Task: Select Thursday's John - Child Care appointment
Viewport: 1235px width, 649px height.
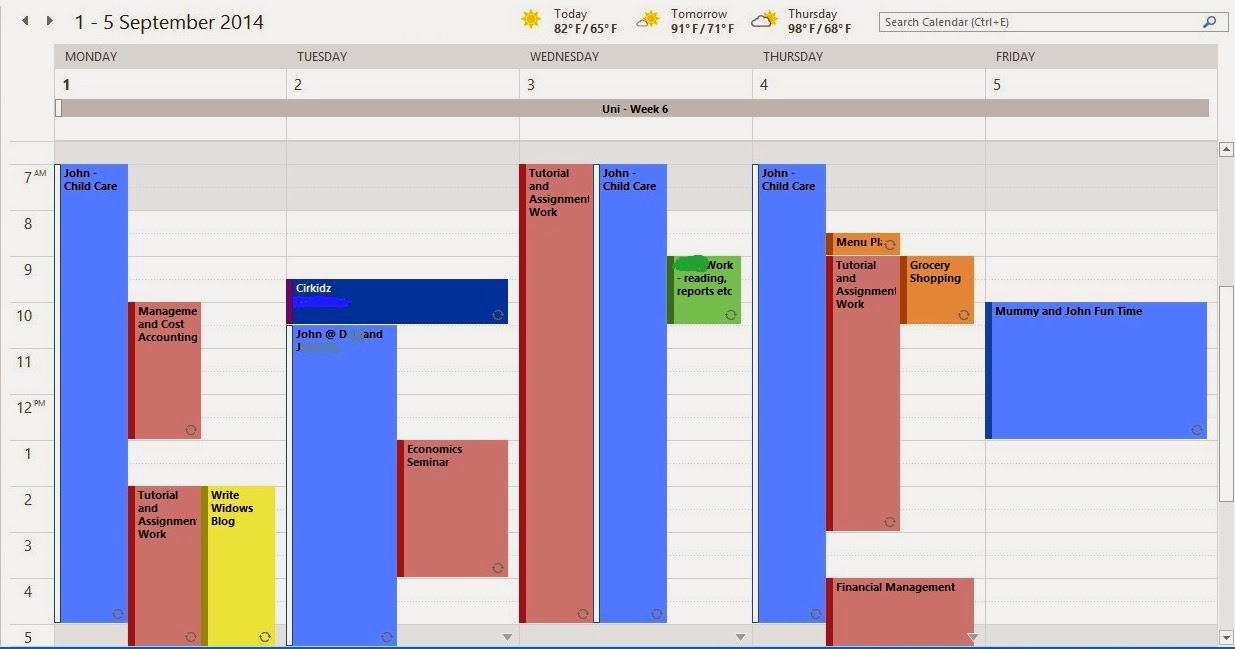Action: point(789,393)
